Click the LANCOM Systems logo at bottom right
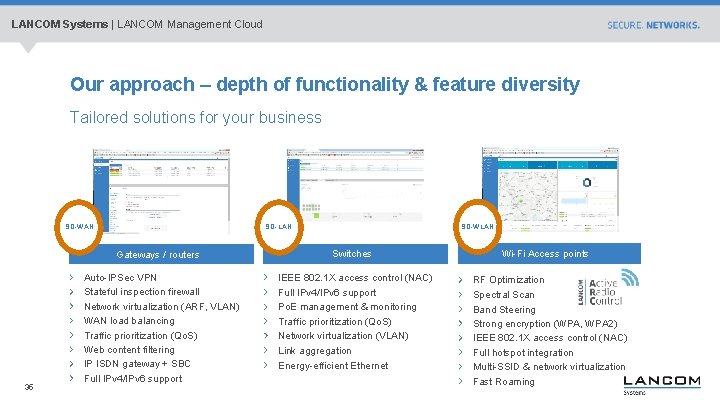Image resolution: width=720 pixels, height=405 pixels. (x=662, y=385)
